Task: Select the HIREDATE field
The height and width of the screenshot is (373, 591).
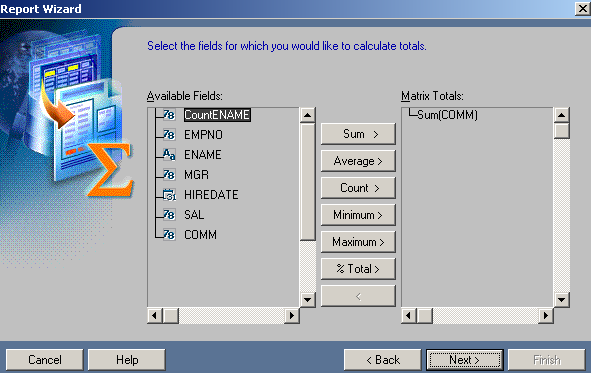Action: click(211, 195)
